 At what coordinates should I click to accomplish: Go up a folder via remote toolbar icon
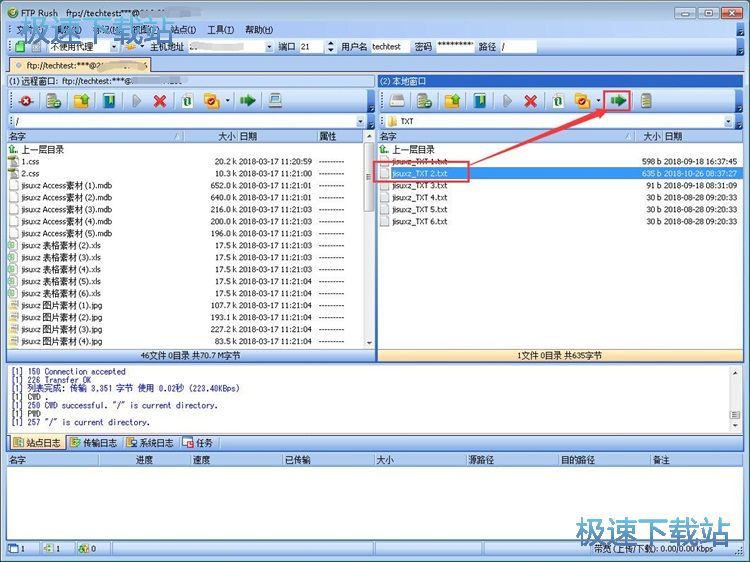pos(81,101)
